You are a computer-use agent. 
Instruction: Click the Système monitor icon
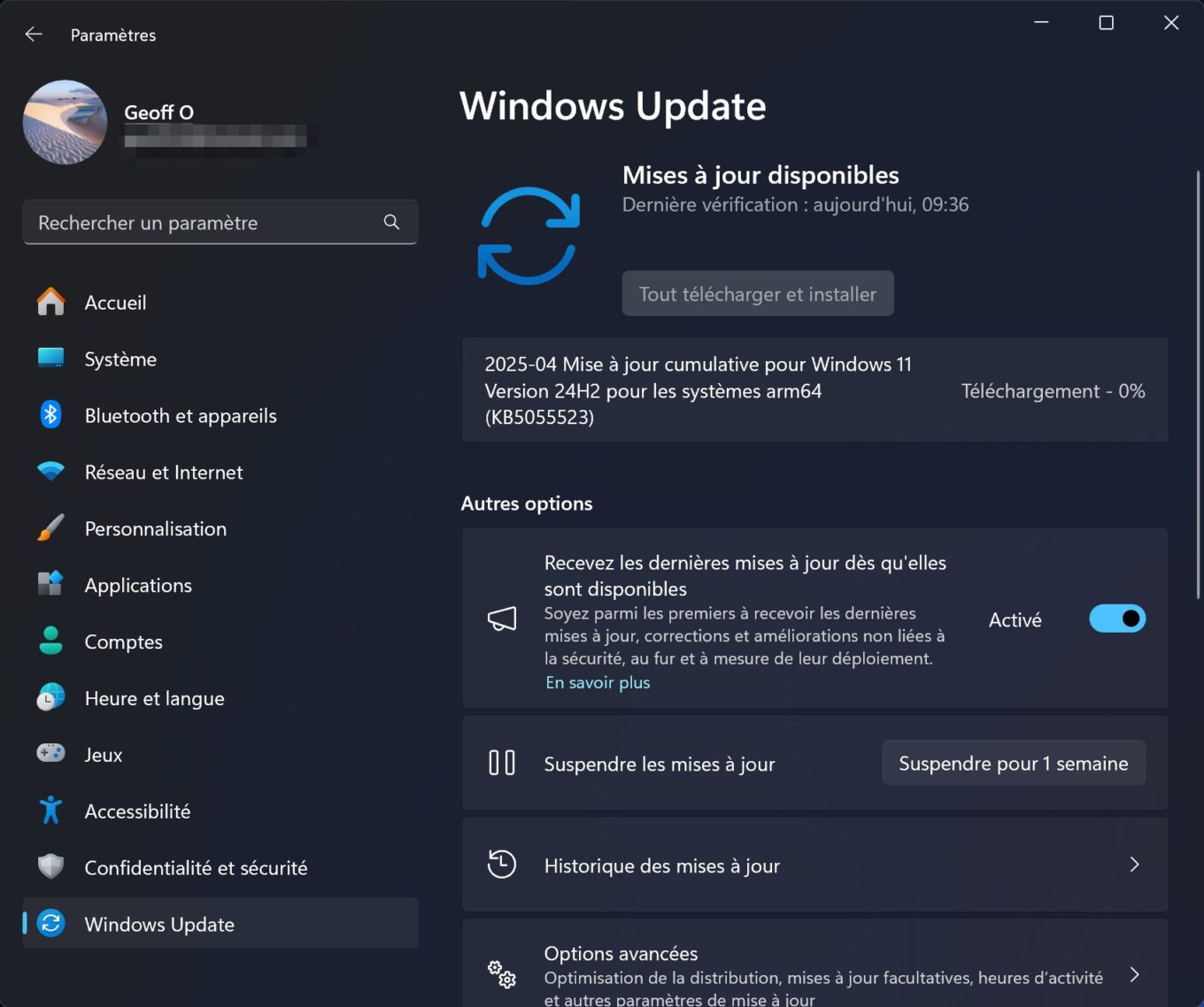(x=50, y=358)
